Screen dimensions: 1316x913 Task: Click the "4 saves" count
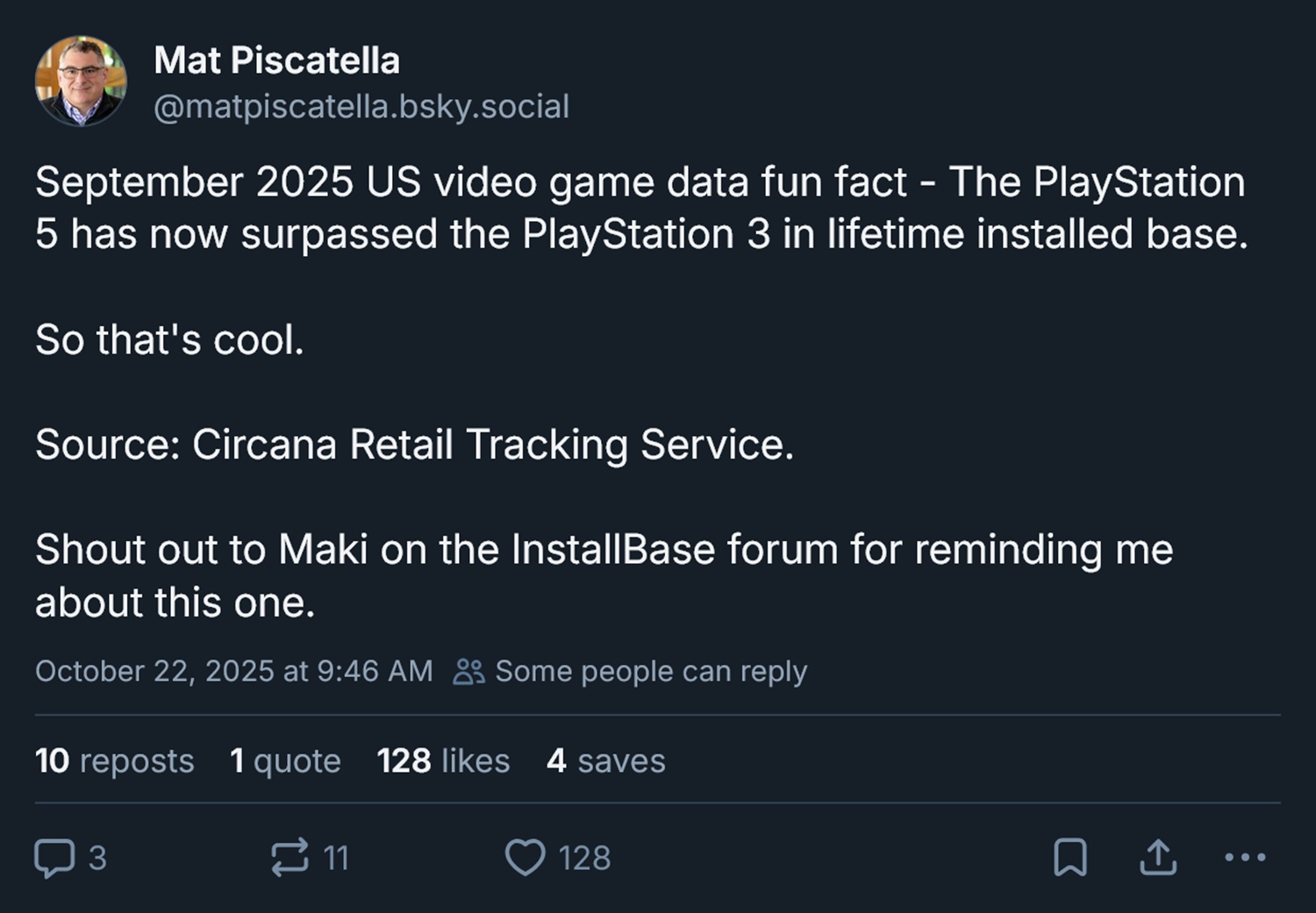(605, 760)
